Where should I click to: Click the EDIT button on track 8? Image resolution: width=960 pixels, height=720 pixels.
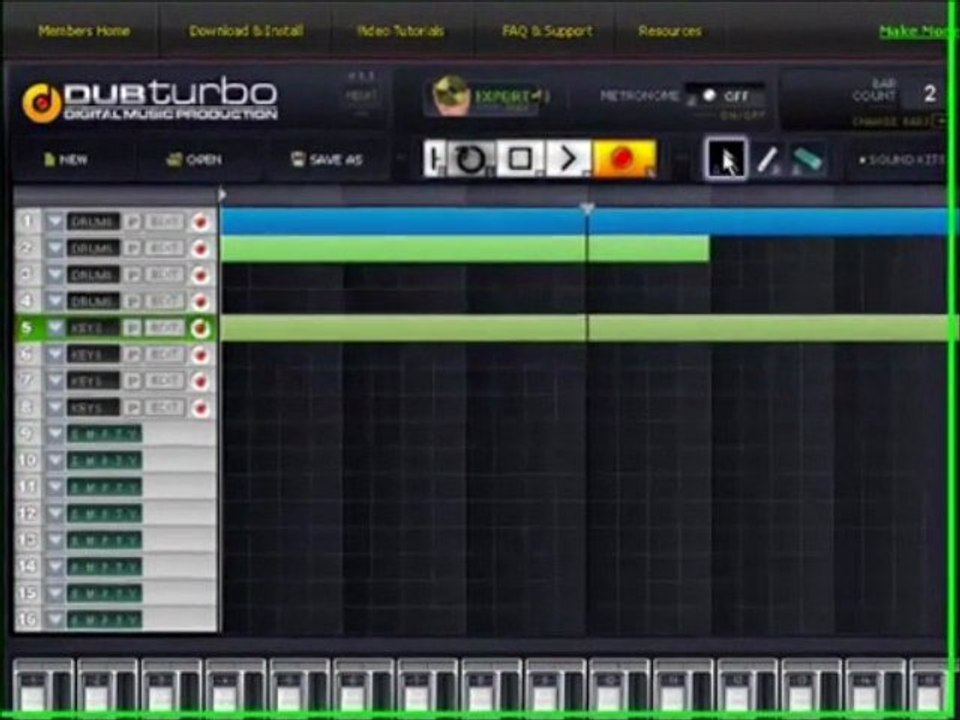(164, 408)
